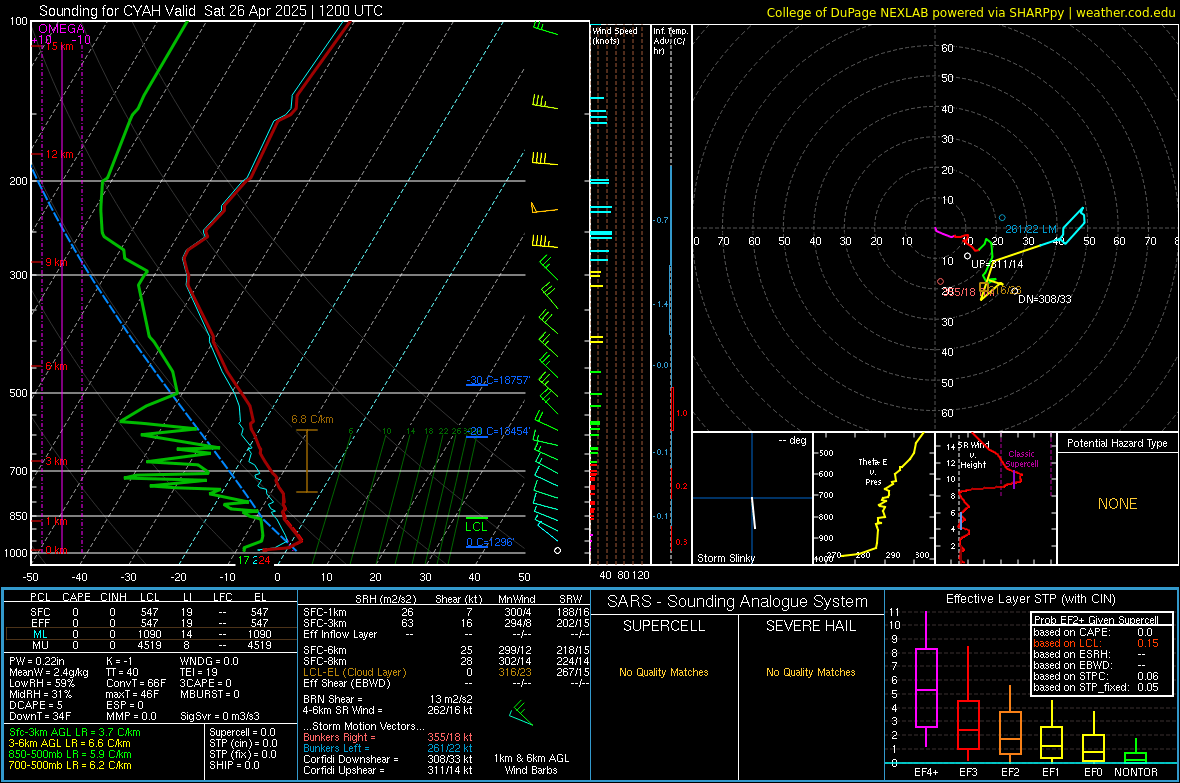The width and height of the screenshot is (1180, 783).
Task: Click the SFC-6km shear row label
Action: tap(325, 650)
